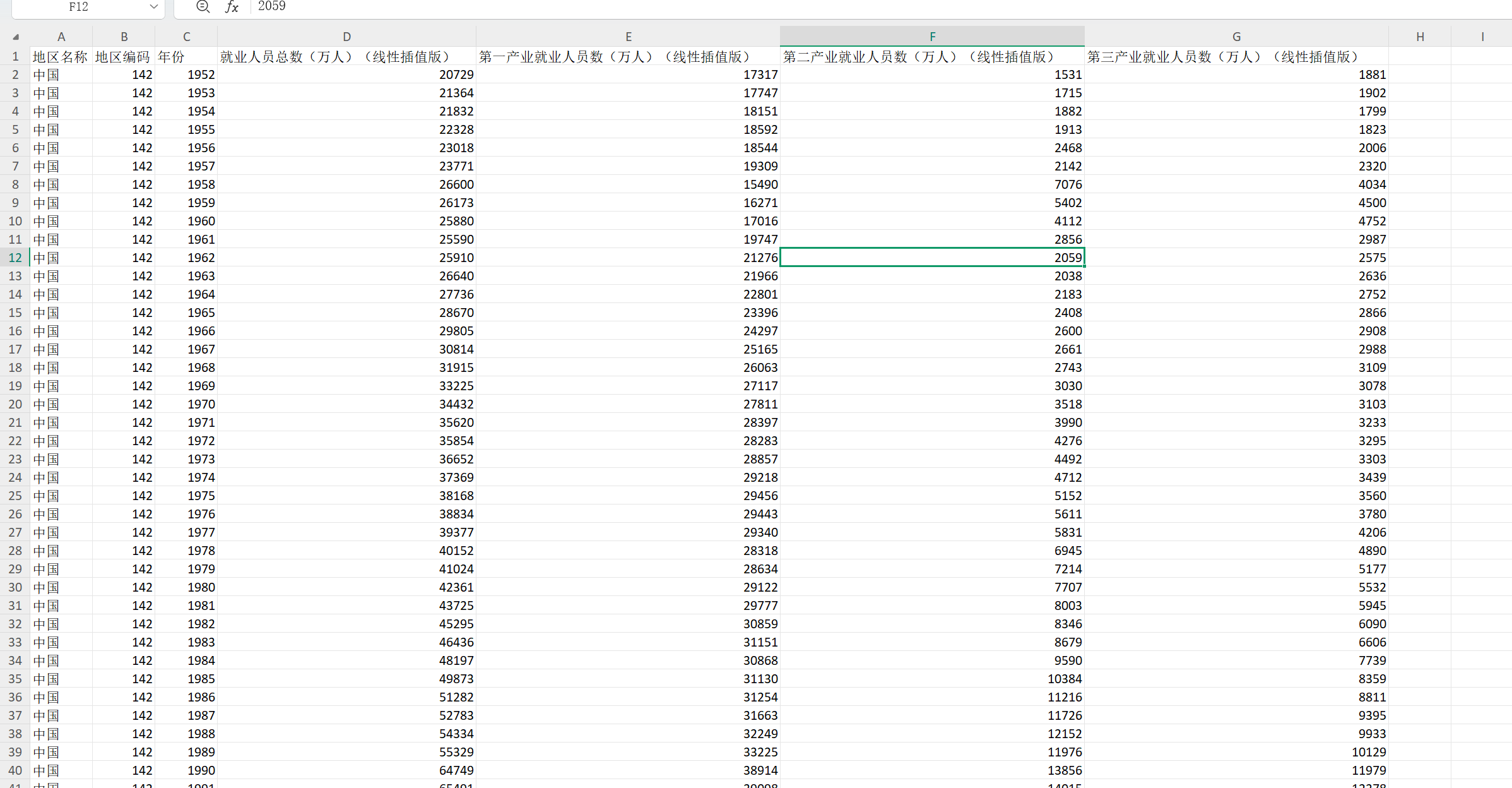The height and width of the screenshot is (788, 1512).
Task: Click the zoom magnifier icon in formula bar
Action: 203,6
